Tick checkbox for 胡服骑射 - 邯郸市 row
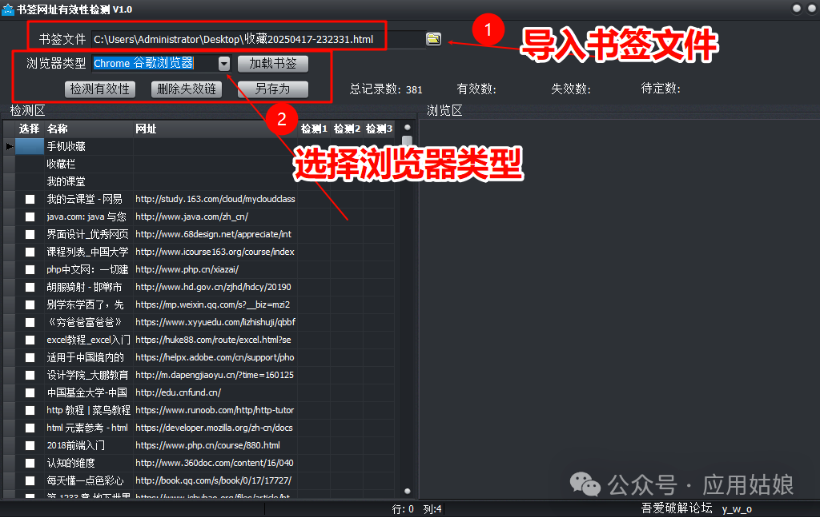 point(30,288)
